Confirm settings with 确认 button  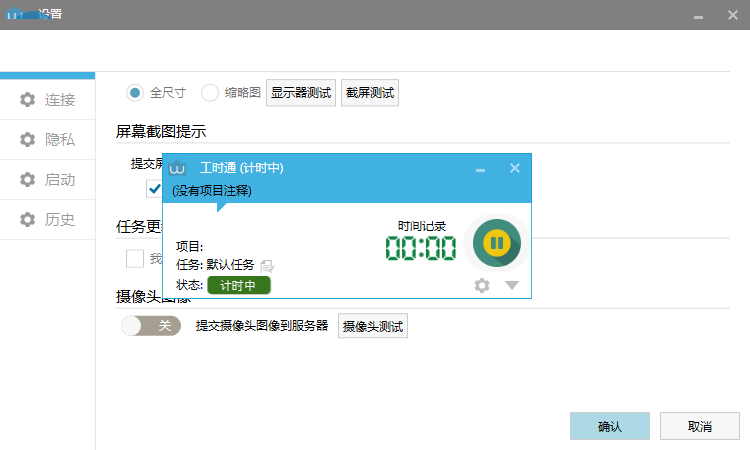point(610,426)
